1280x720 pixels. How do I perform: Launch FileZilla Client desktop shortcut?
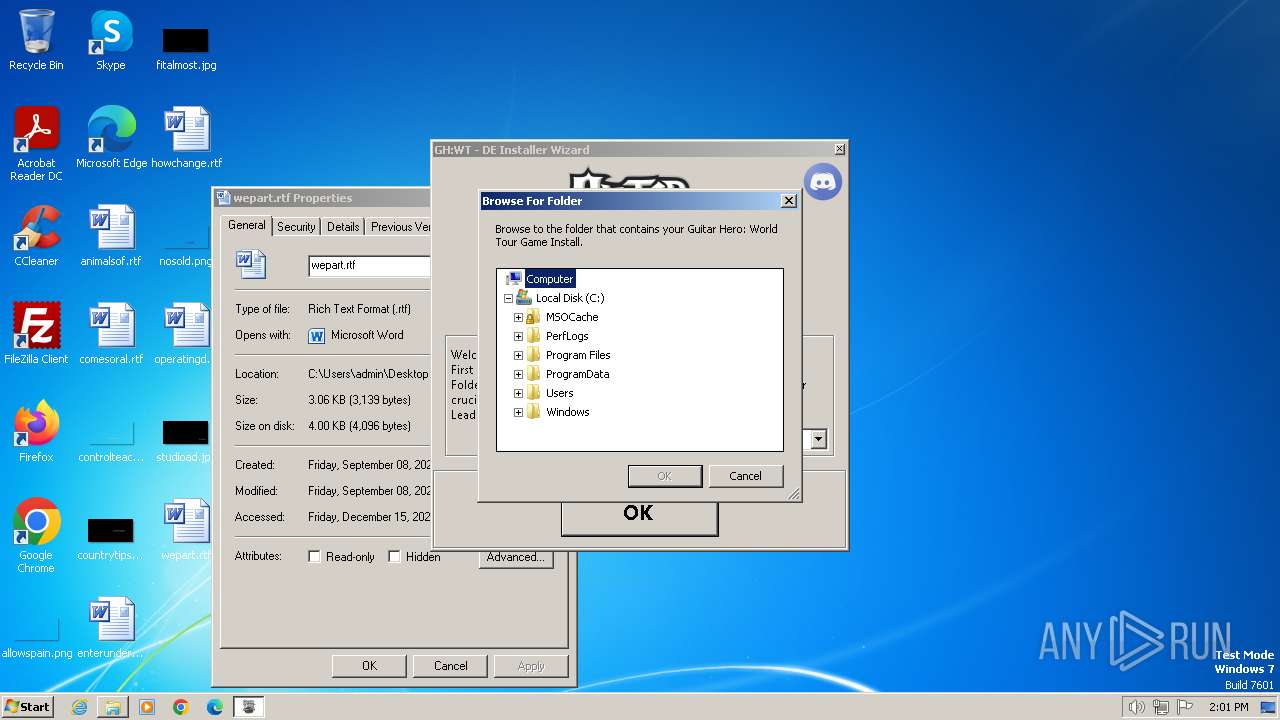click(x=36, y=334)
